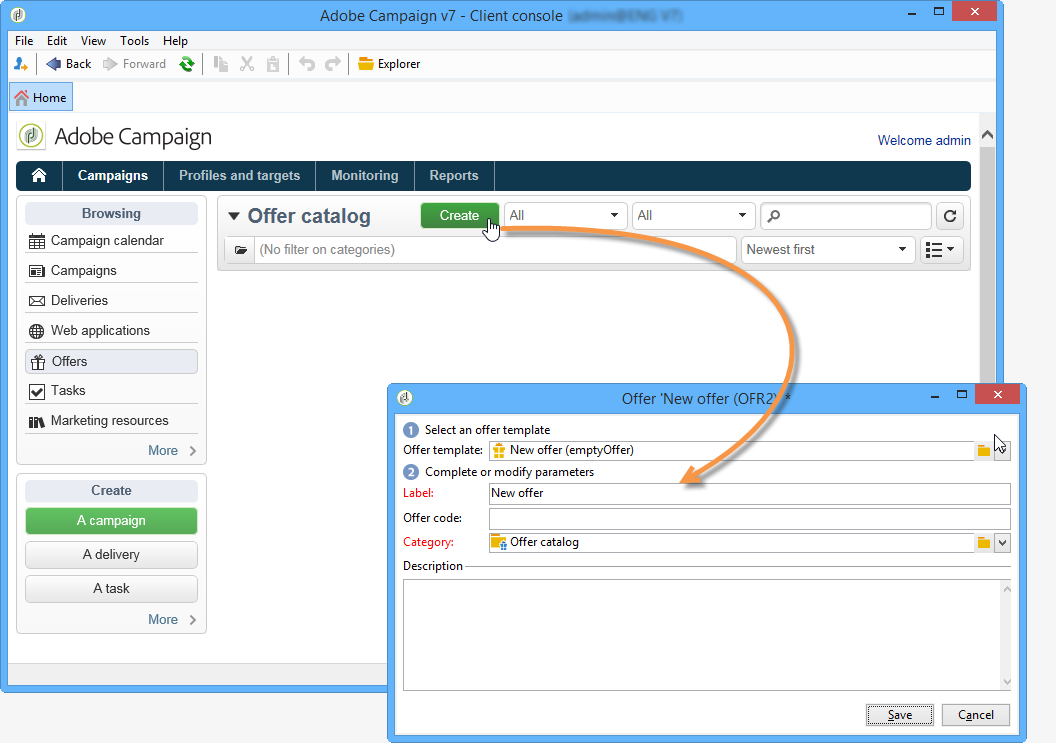Viewport: 1056px width, 743px height.
Task: Click the description scroll up arrow
Action: click(x=1007, y=589)
